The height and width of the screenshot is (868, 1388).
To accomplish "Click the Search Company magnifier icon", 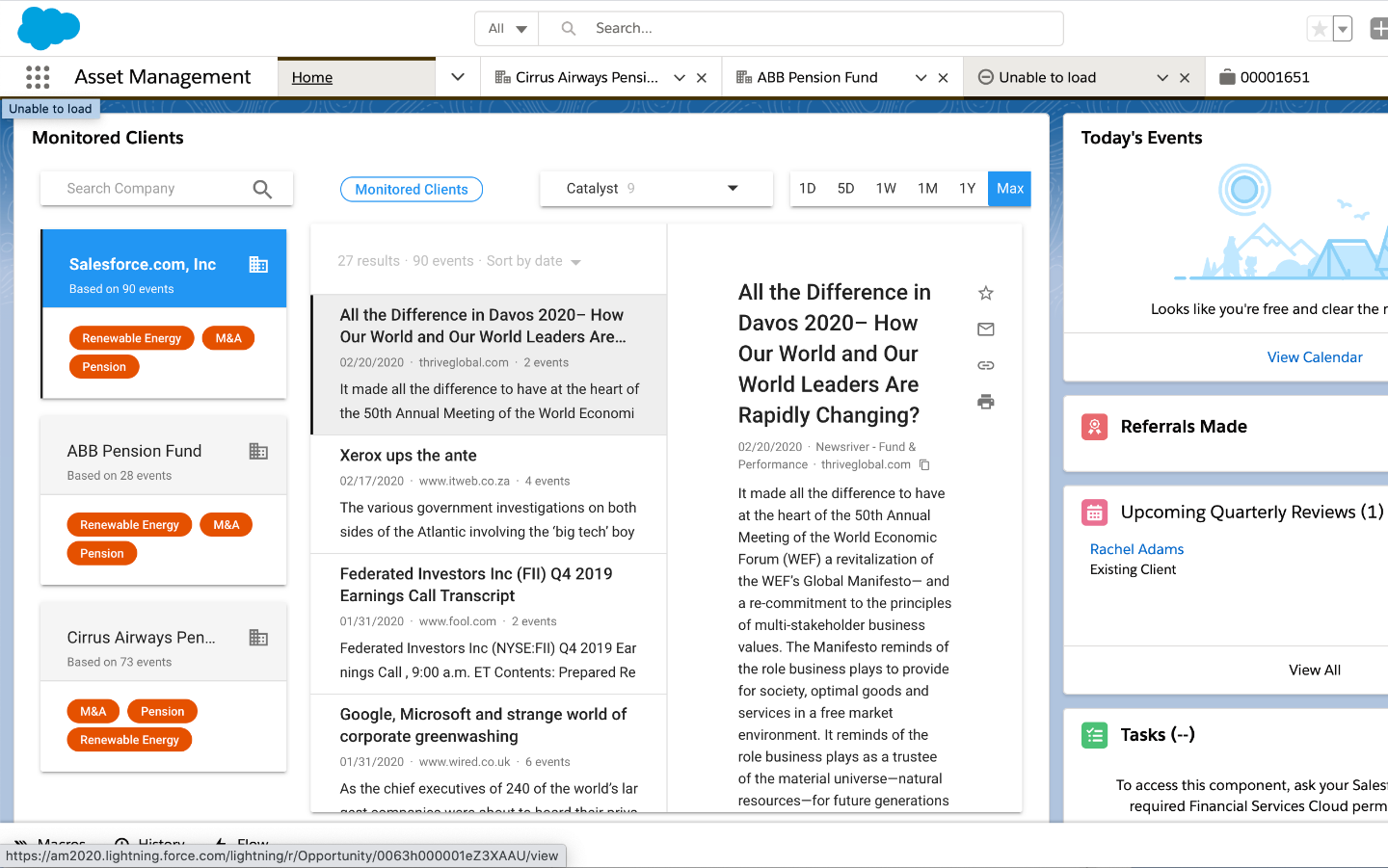I will [x=262, y=189].
